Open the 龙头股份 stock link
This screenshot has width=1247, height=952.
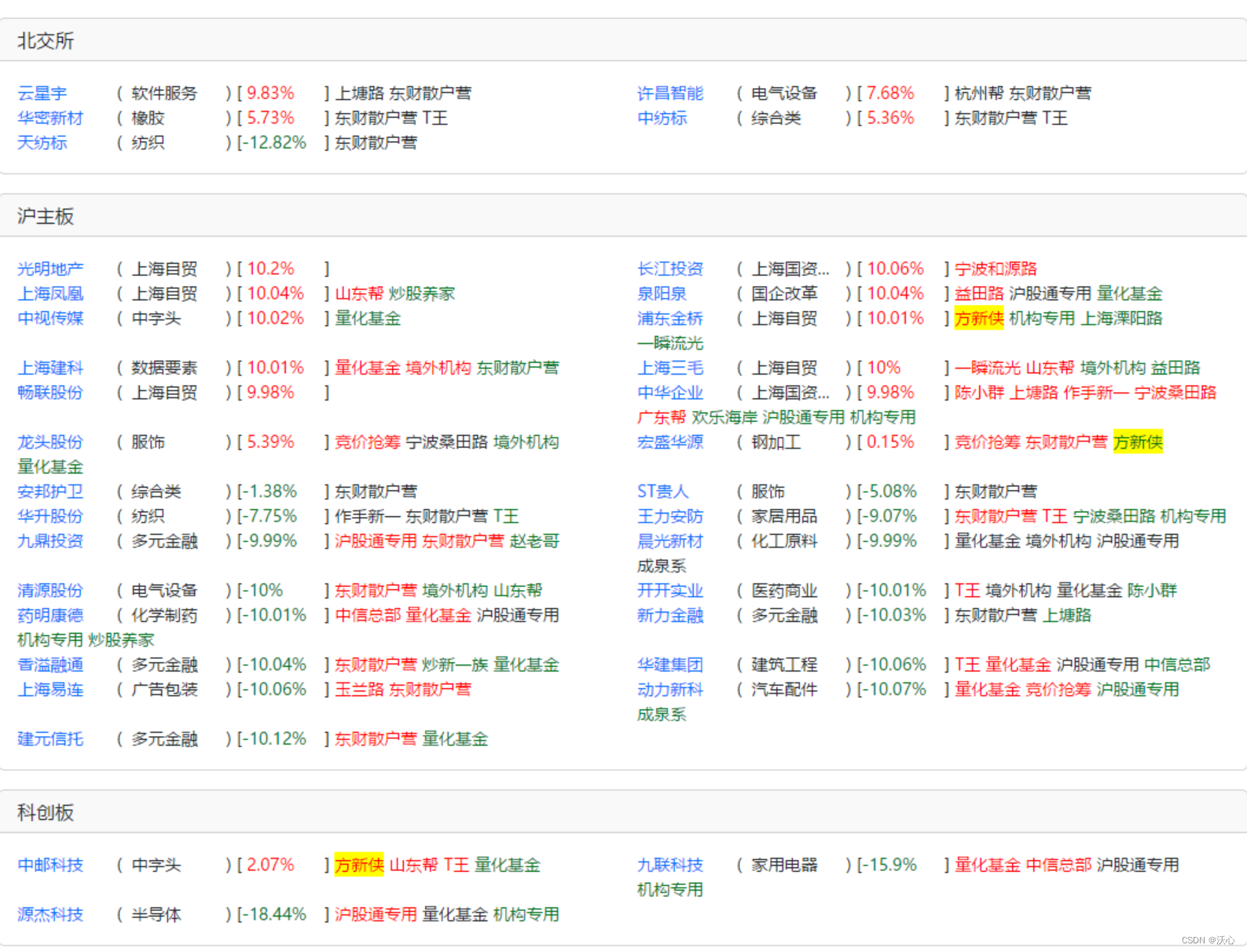pyautogui.click(x=50, y=442)
